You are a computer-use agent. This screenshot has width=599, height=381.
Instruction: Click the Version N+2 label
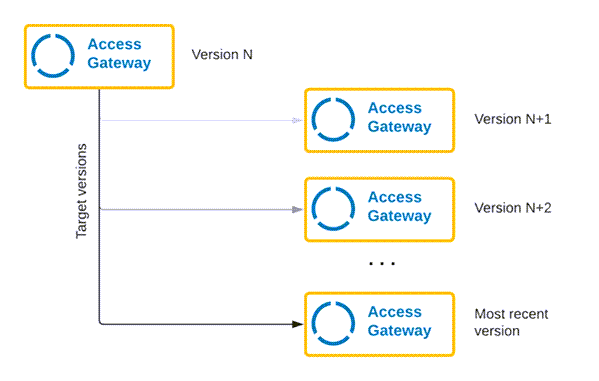[513, 208]
